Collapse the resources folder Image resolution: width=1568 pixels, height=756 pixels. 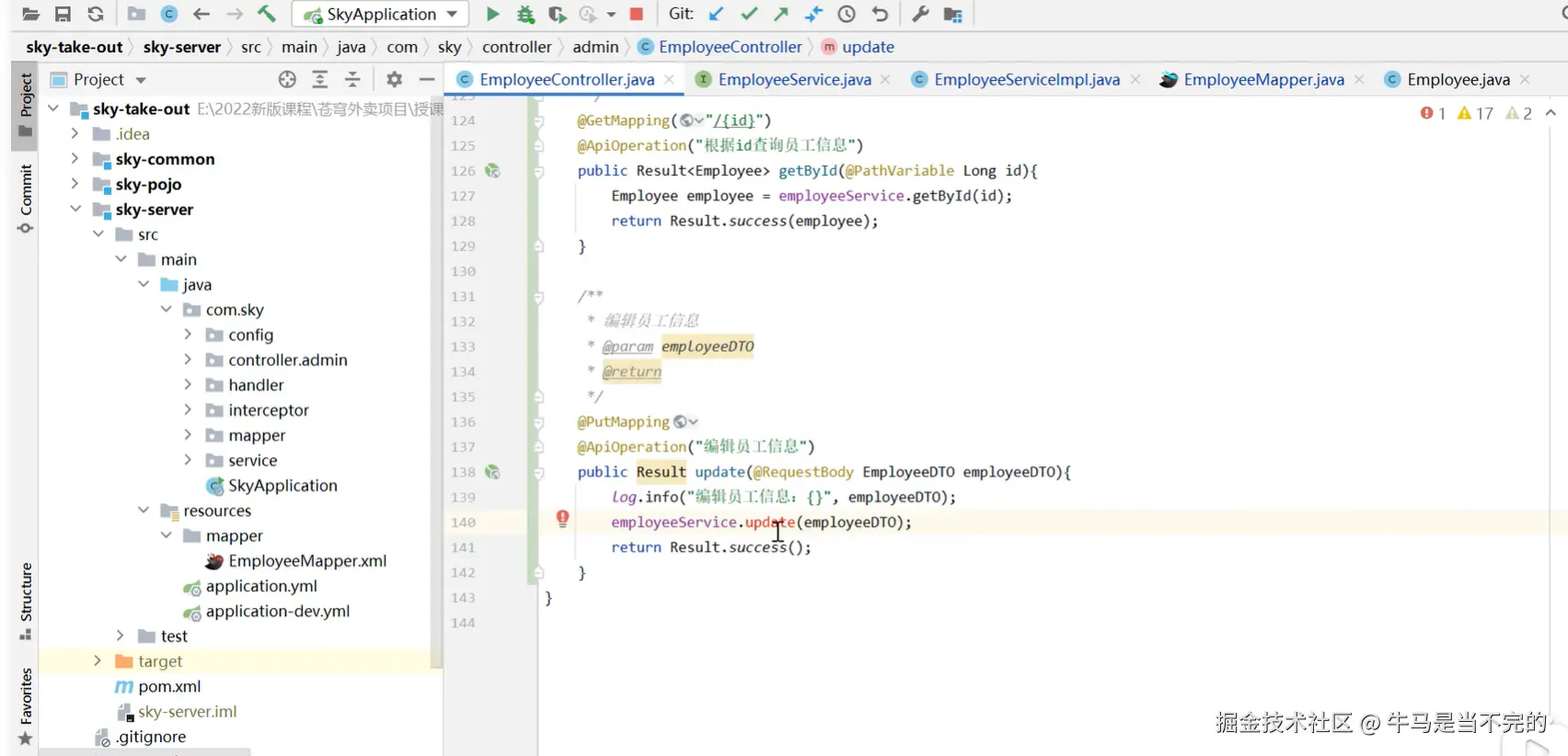[x=144, y=510]
